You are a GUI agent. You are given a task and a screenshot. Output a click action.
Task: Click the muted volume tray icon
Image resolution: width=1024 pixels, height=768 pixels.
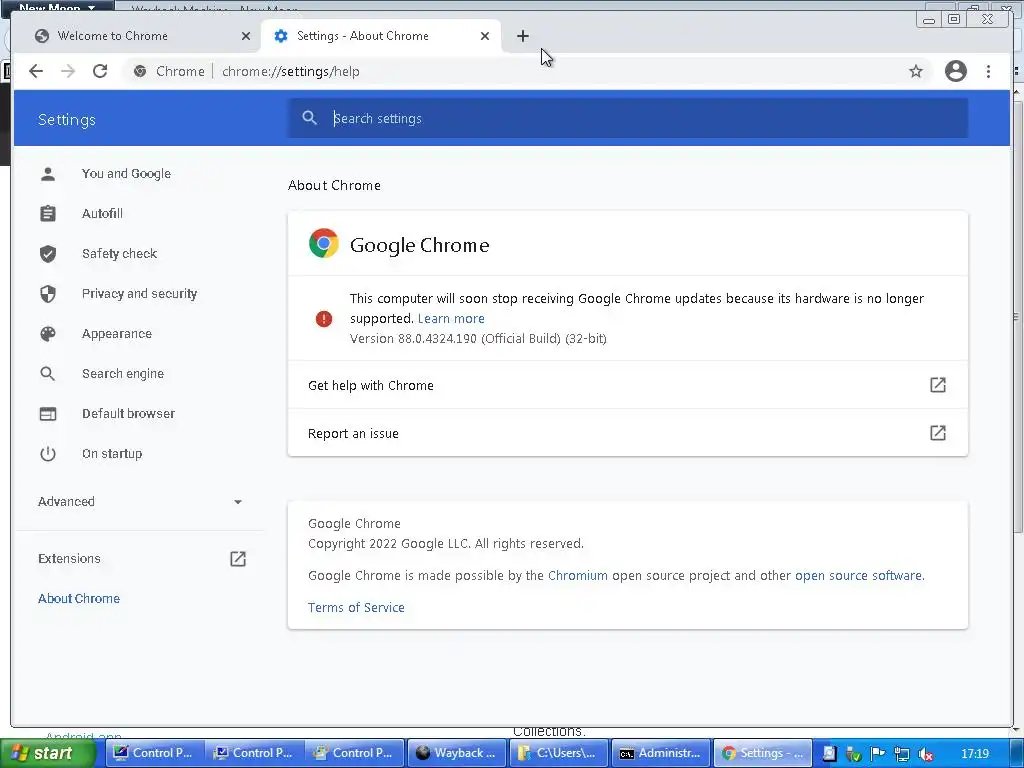pyautogui.click(x=925, y=754)
